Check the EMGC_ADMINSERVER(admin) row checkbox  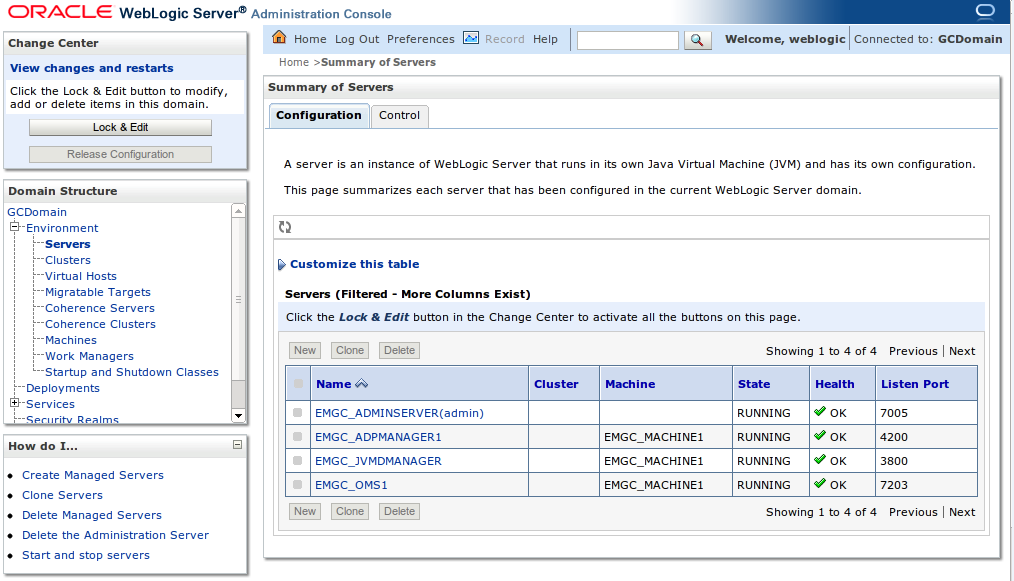click(297, 412)
